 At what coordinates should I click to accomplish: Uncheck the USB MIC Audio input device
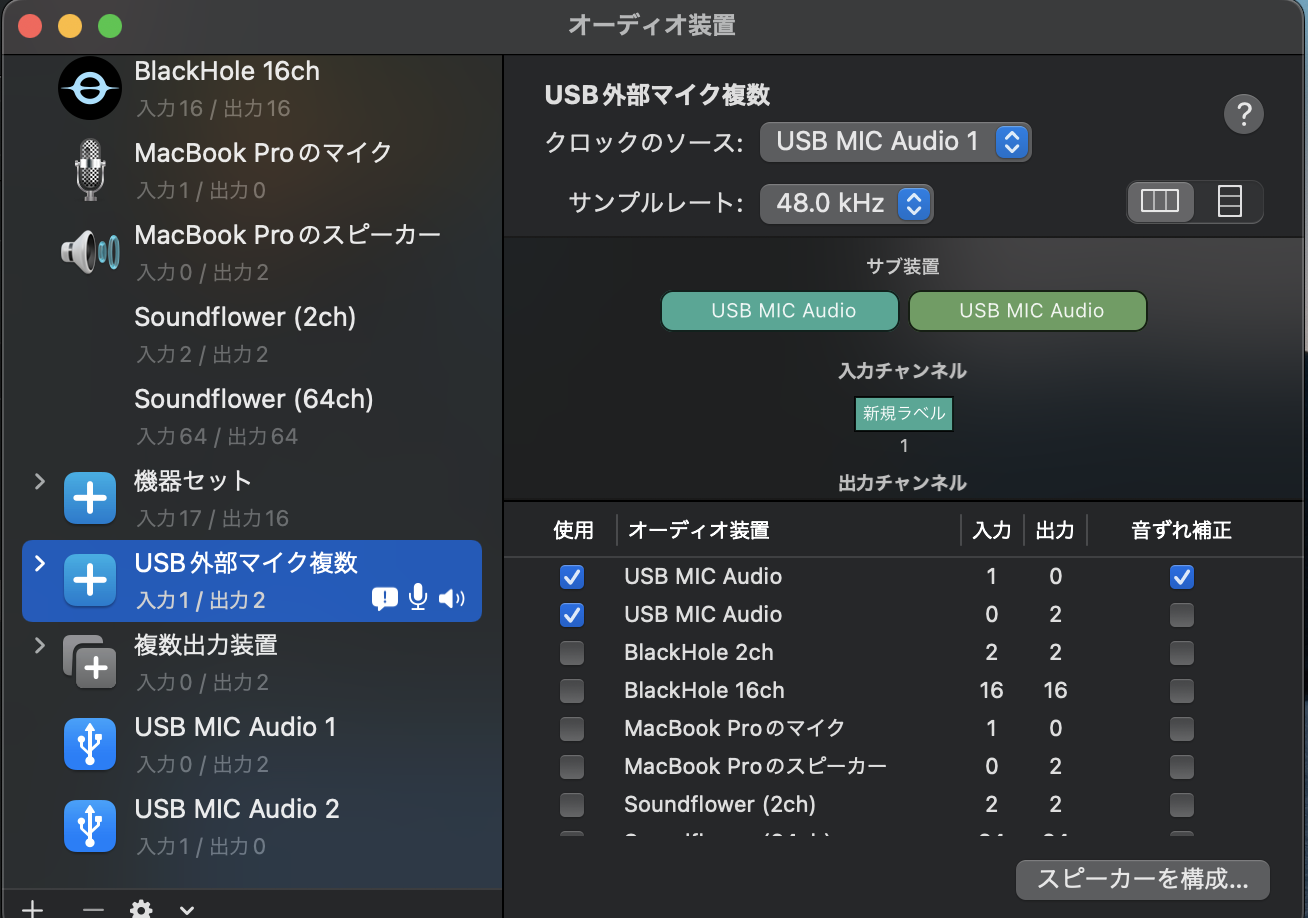572,577
